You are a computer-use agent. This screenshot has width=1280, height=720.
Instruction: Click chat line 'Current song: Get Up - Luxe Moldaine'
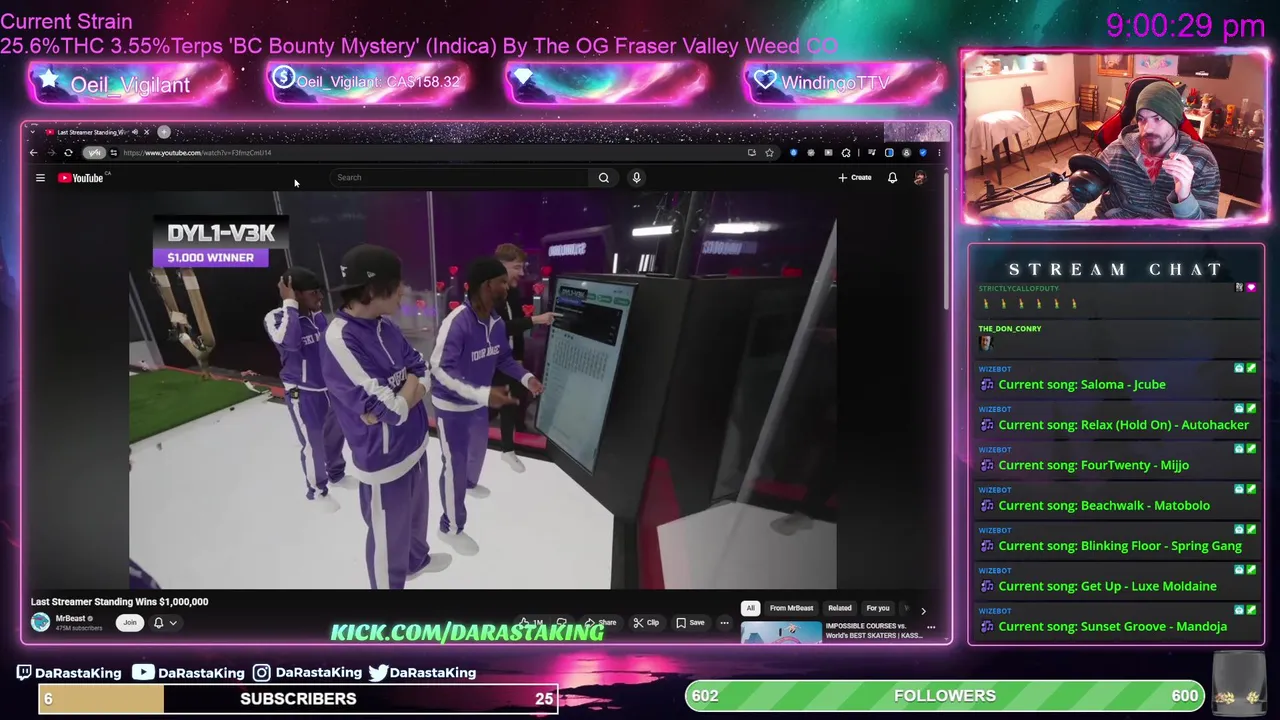coord(1107,586)
